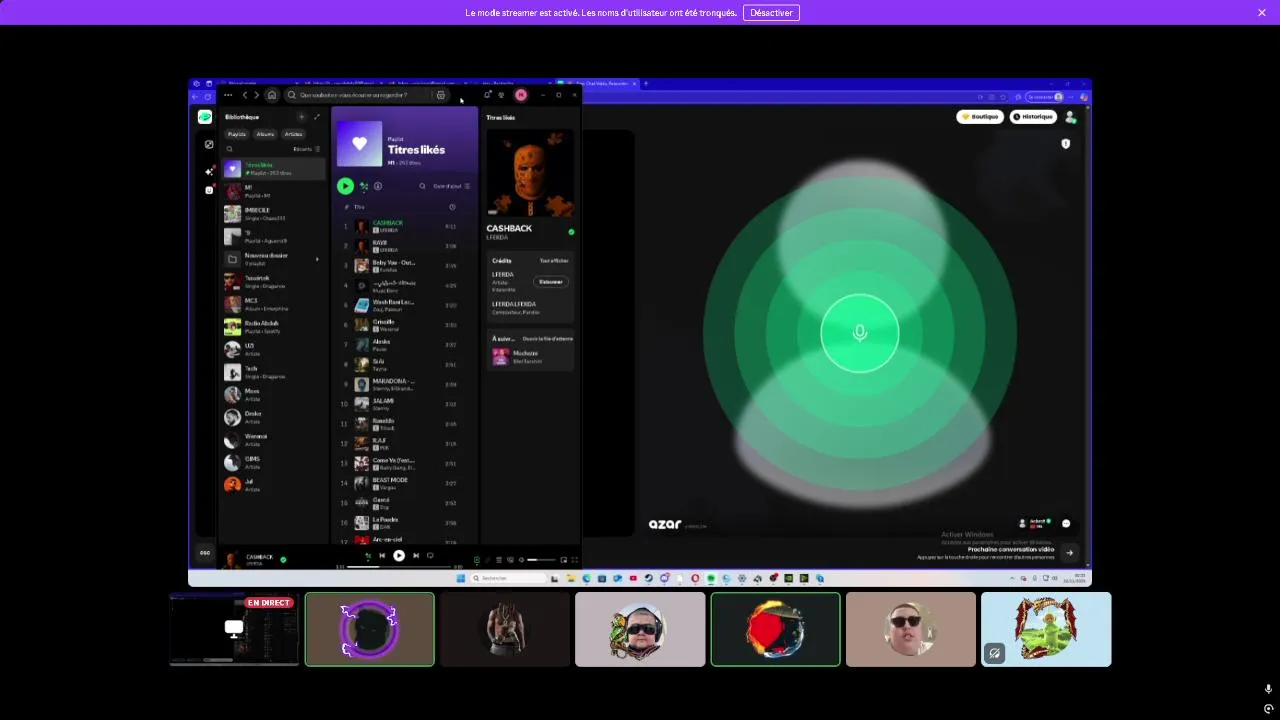Go to next Azar conversation arrow
This screenshot has height=720, width=1280.
(x=1069, y=552)
